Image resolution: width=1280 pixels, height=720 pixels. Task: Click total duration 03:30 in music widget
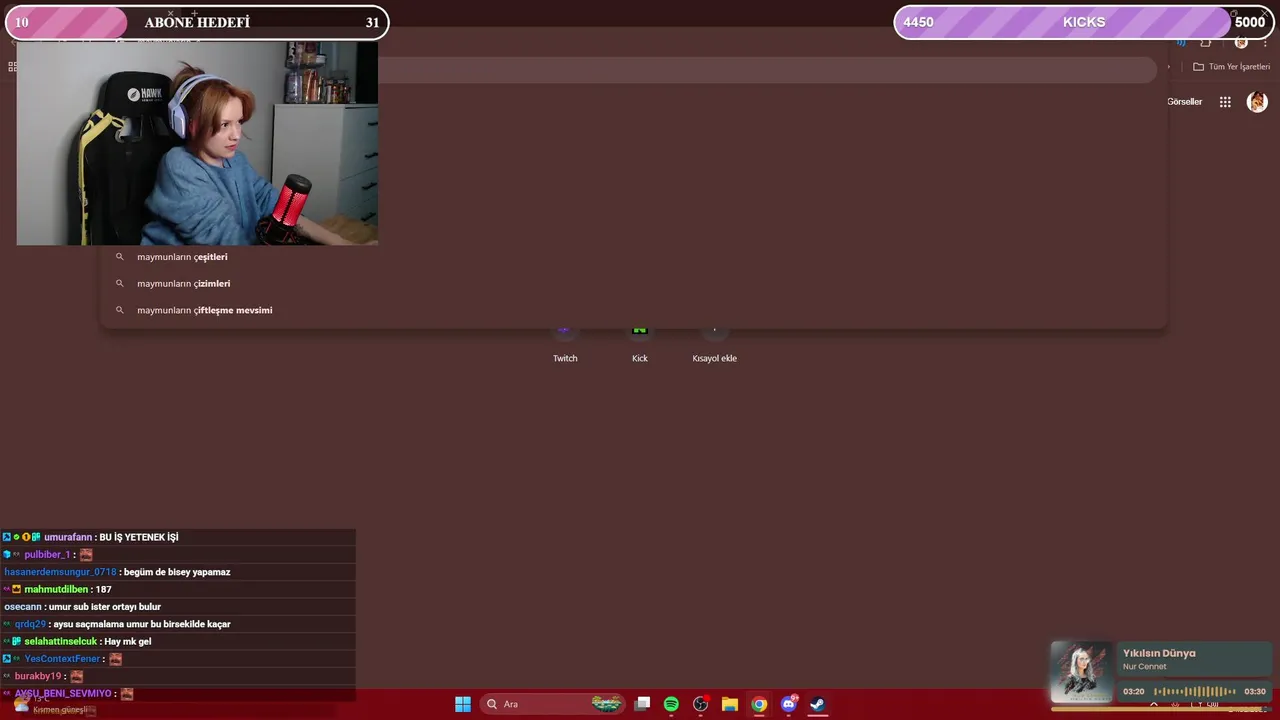click(x=1255, y=692)
